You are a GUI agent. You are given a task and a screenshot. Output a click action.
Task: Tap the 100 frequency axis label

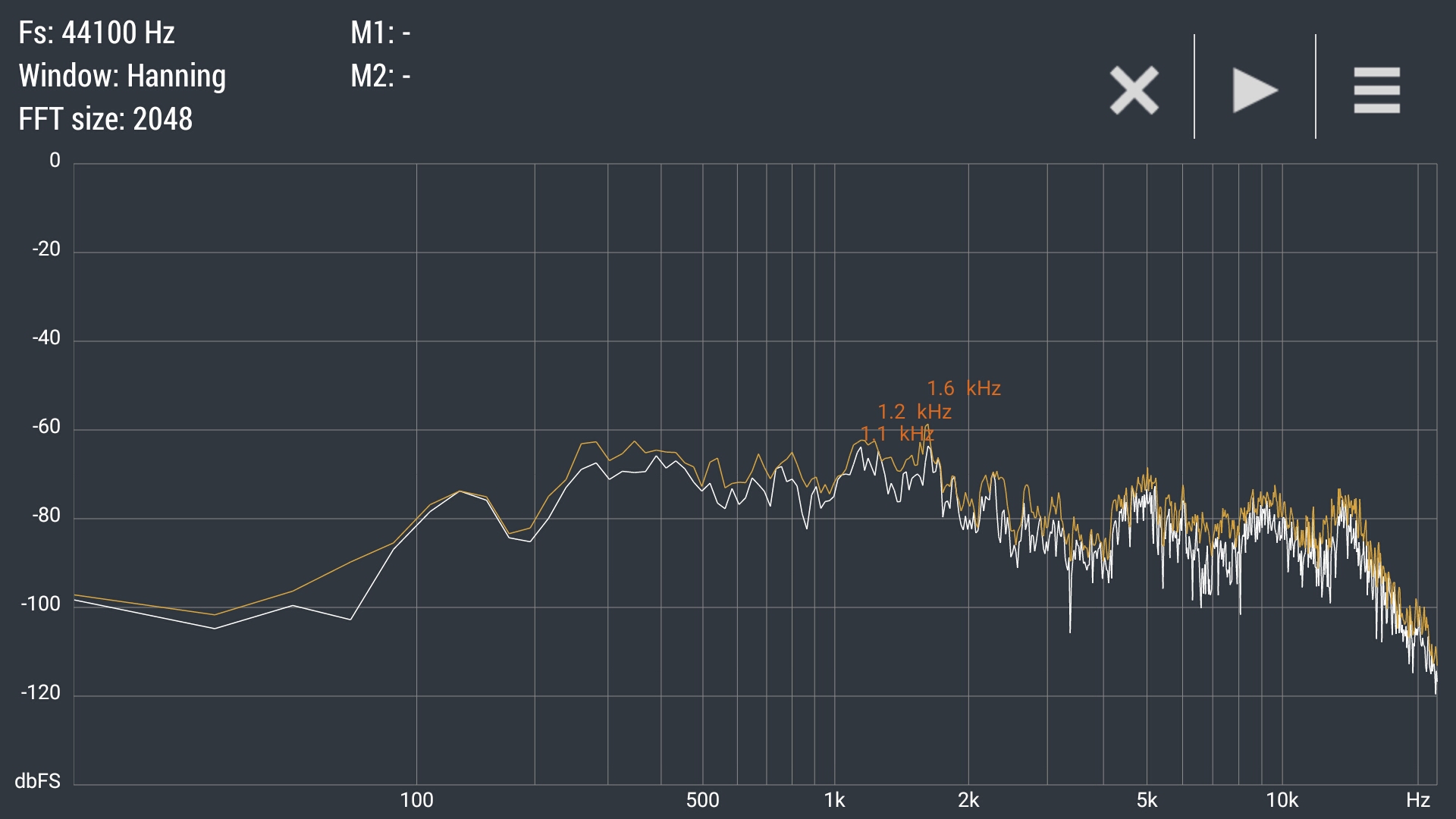coord(416,800)
